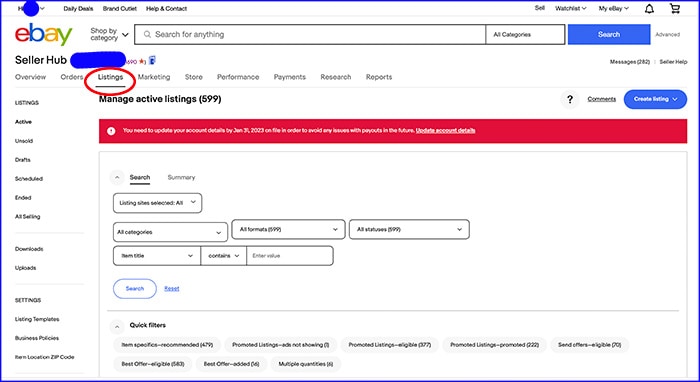Open the All formats (599) dropdown

click(x=288, y=229)
